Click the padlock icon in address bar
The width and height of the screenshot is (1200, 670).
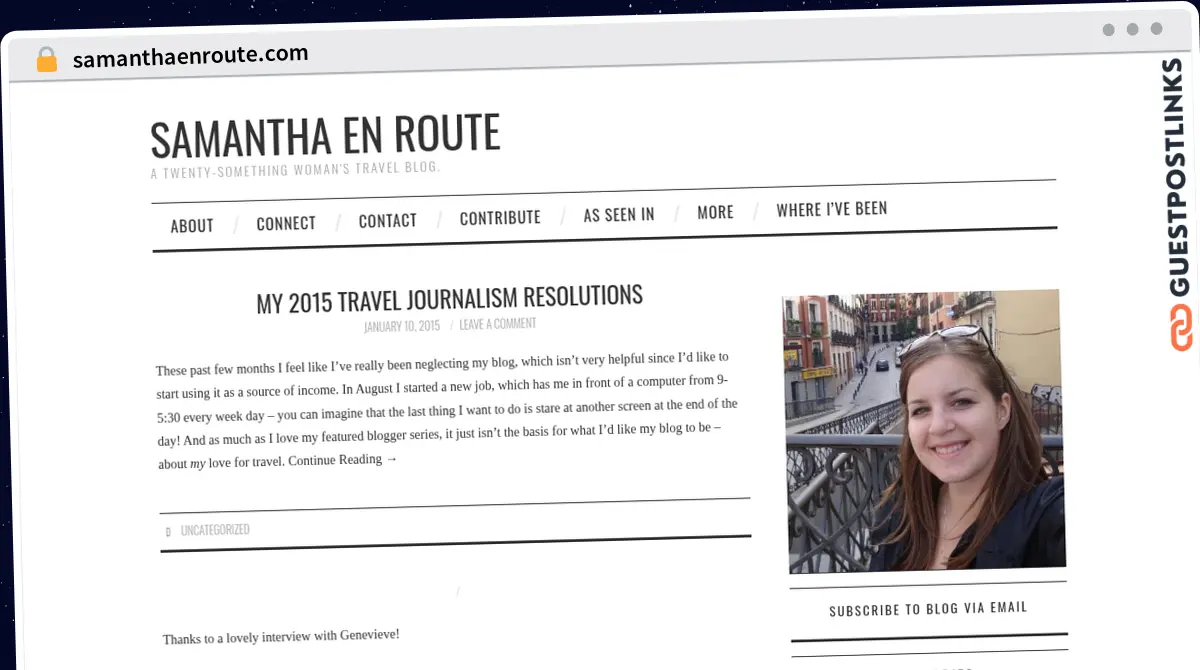click(47, 60)
